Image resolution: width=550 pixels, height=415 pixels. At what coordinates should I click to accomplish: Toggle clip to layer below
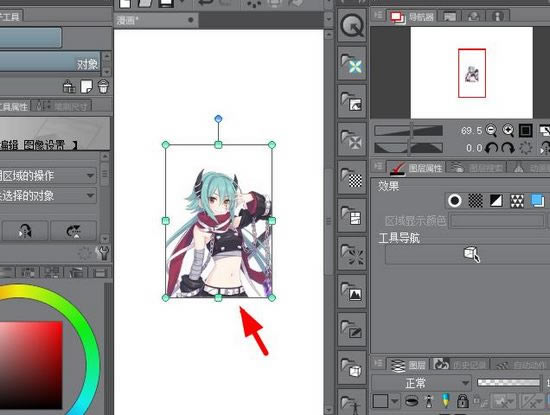tap(411, 401)
